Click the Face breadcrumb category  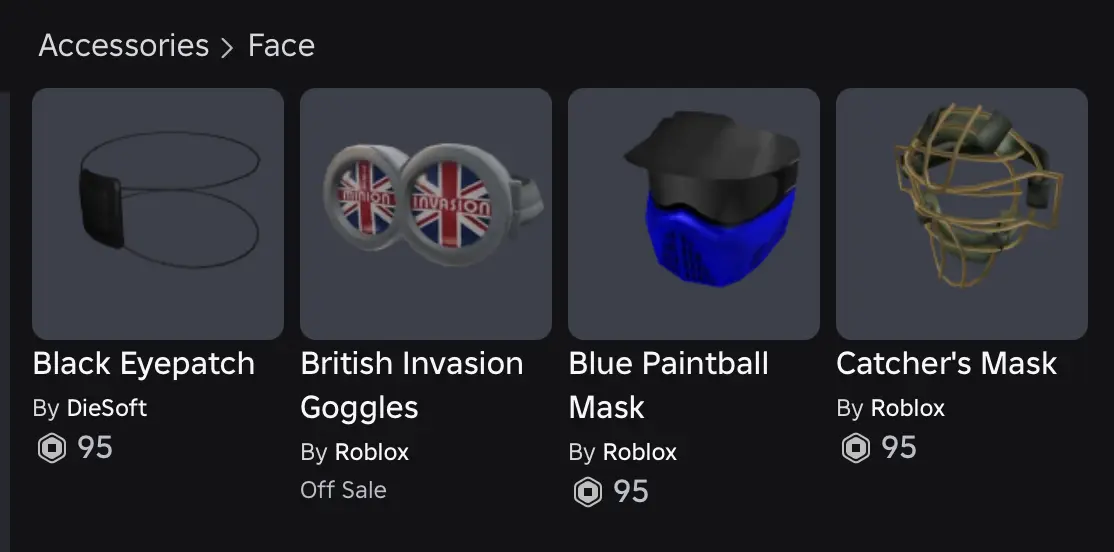point(281,46)
